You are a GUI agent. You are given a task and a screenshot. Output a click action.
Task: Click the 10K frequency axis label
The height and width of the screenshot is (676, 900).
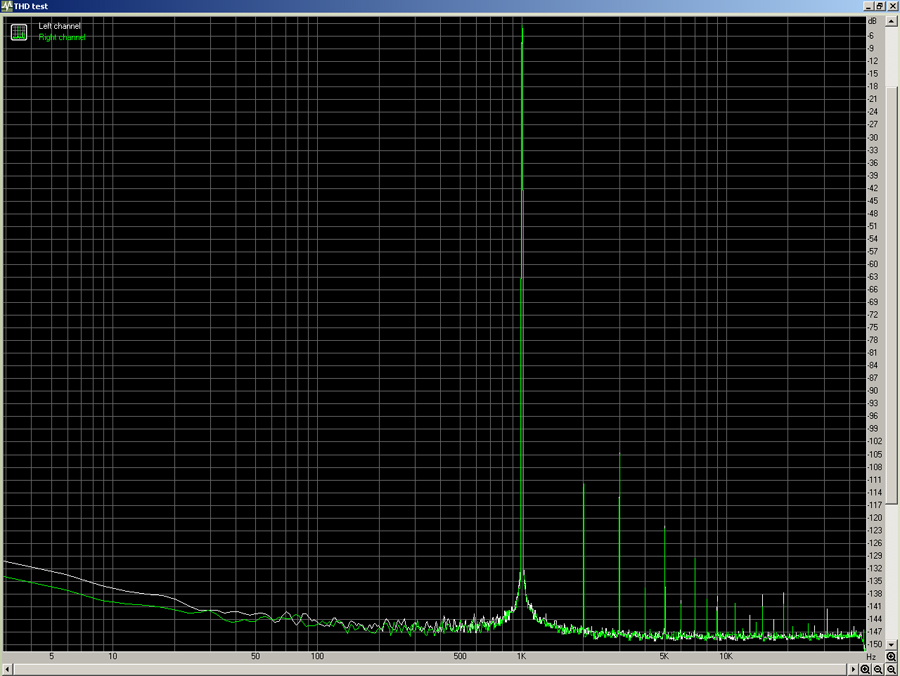(725, 657)
